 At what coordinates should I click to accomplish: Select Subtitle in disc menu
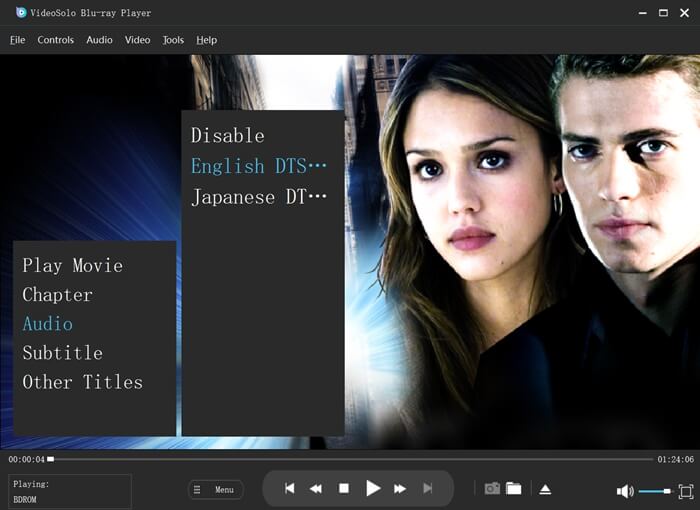pos(63,353)
